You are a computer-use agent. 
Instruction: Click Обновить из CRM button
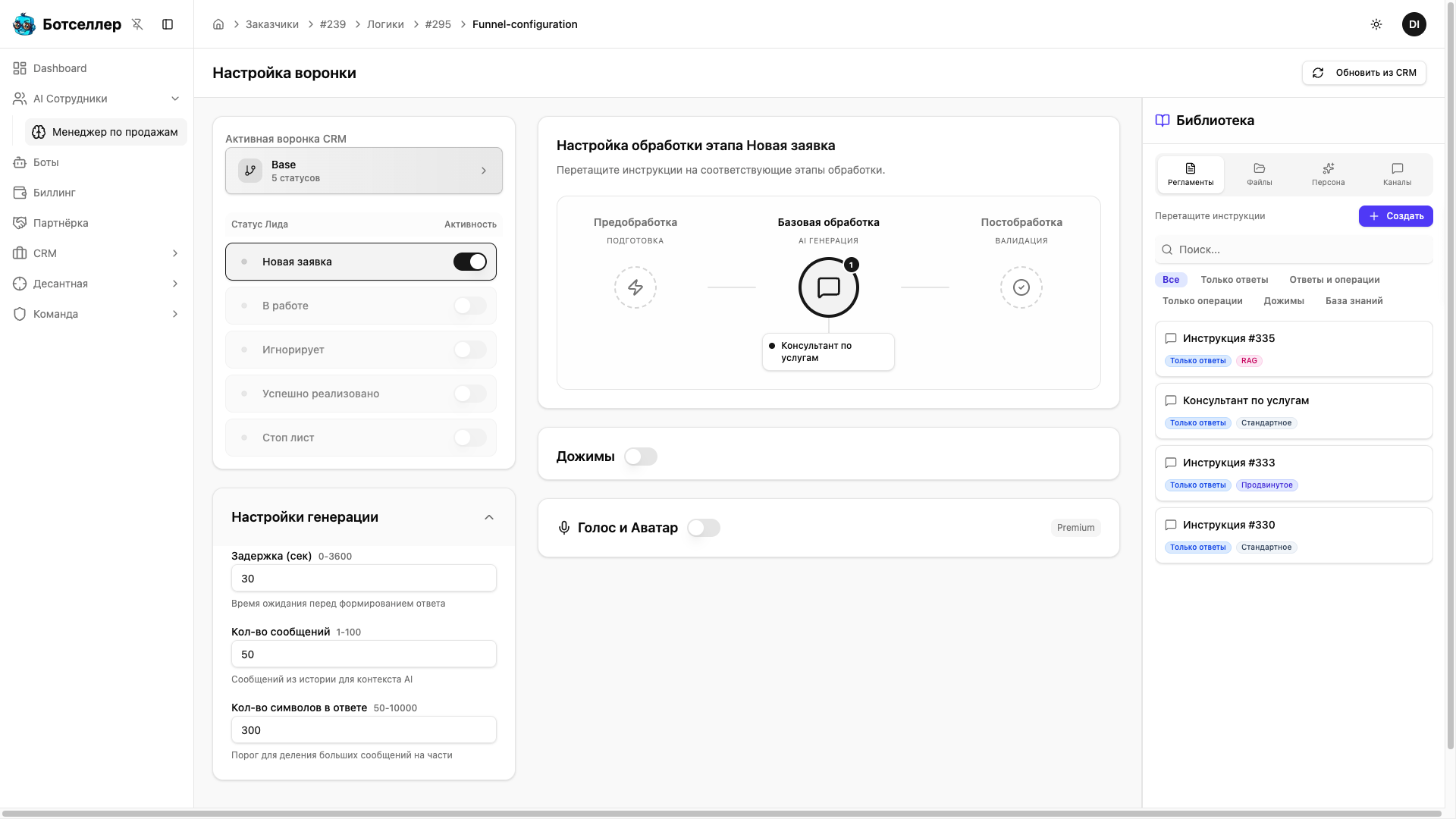point(1363,73)
